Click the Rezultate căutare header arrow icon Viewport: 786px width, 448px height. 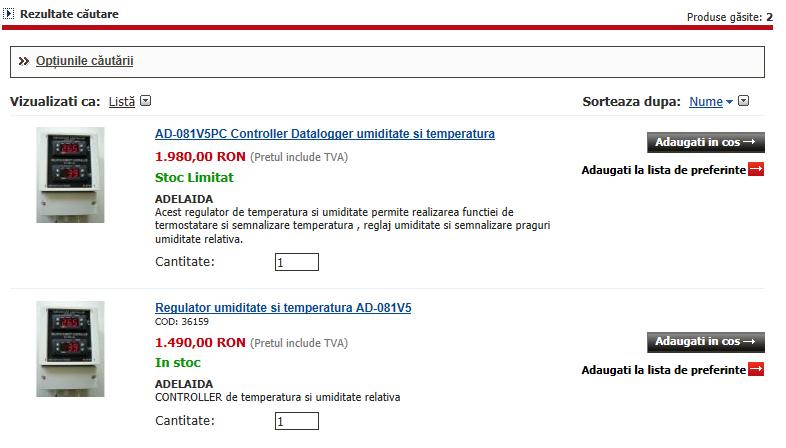[9, 15]
